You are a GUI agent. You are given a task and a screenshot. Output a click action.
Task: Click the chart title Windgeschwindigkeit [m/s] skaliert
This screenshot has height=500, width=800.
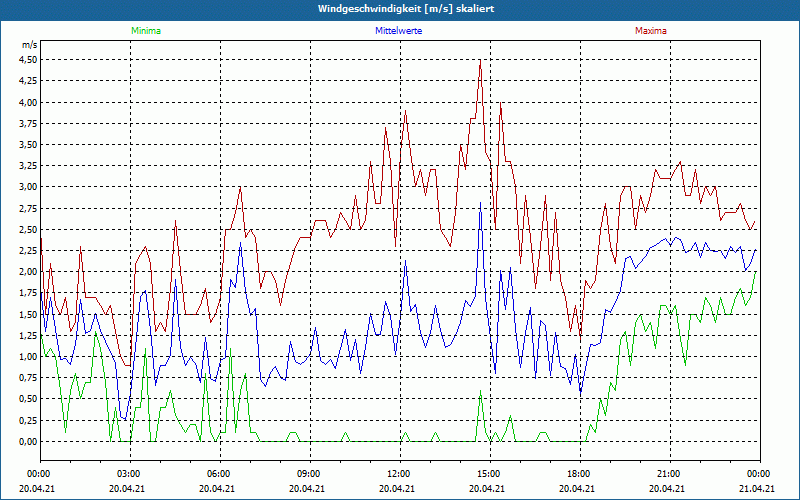(x=406, y=9)
